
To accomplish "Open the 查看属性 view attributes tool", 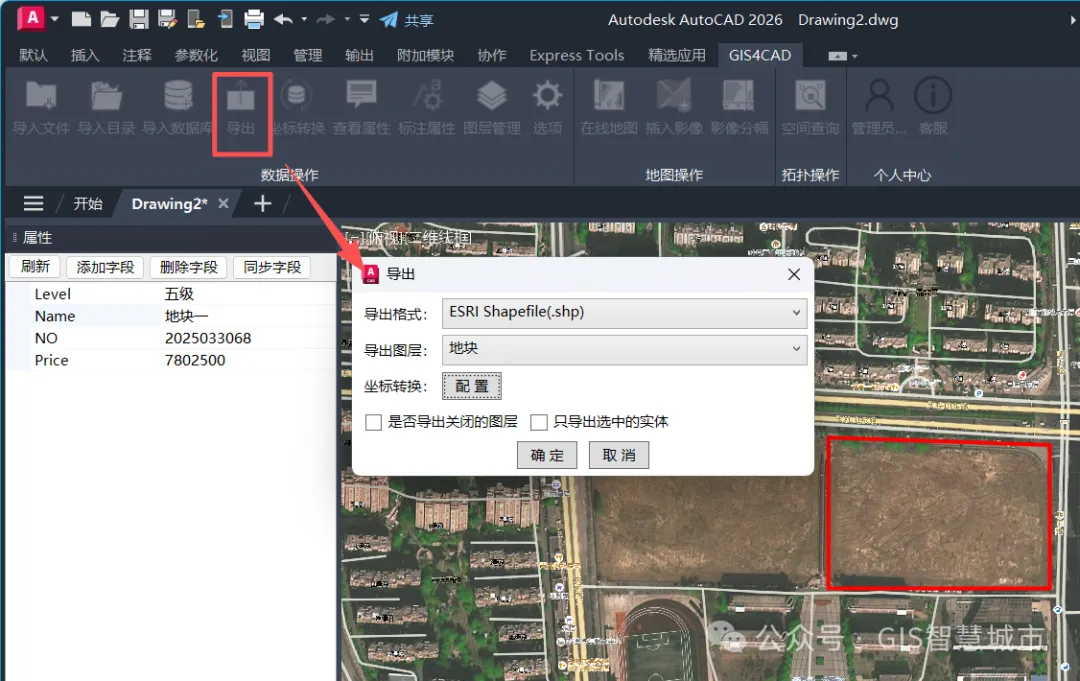I will tap(362, 107).
